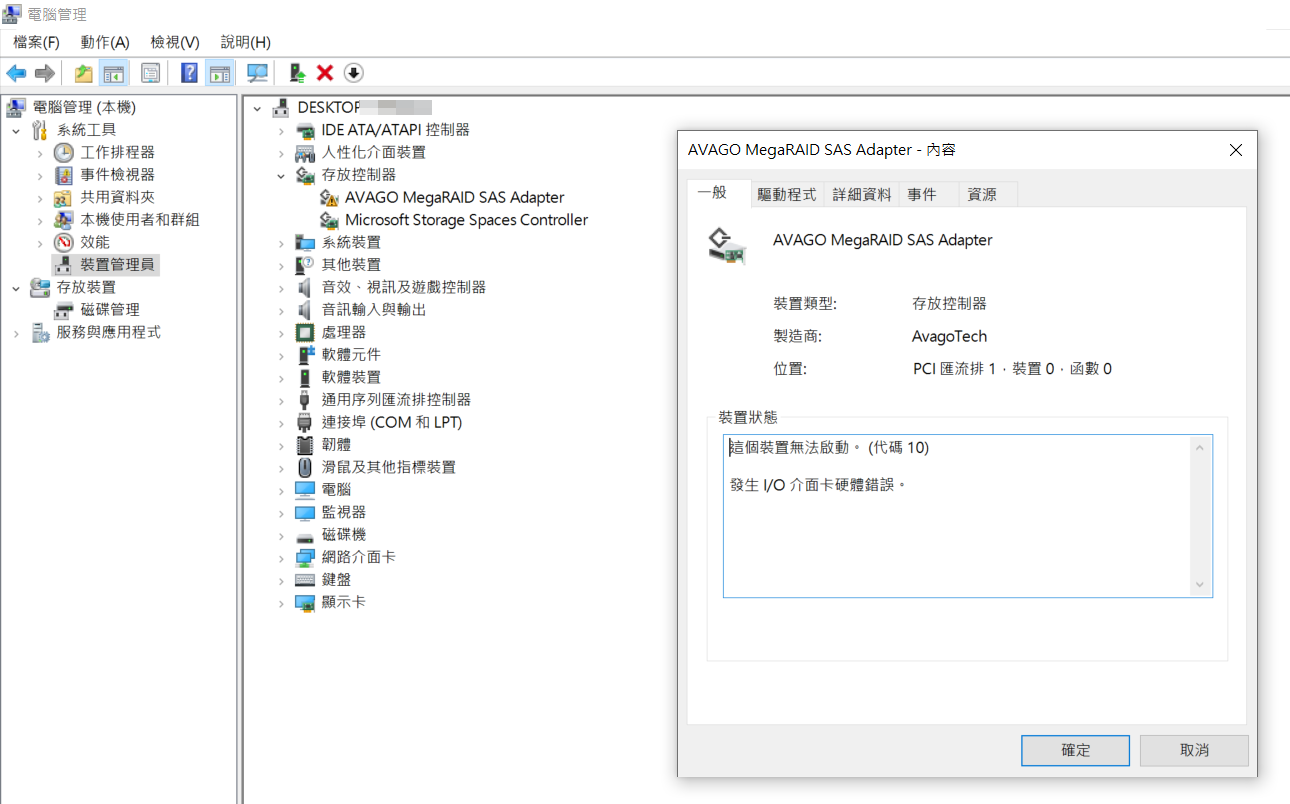Click the 磁碟管理 disk icon
This screenshot has width=1290, height=804.
coord(64,310)
